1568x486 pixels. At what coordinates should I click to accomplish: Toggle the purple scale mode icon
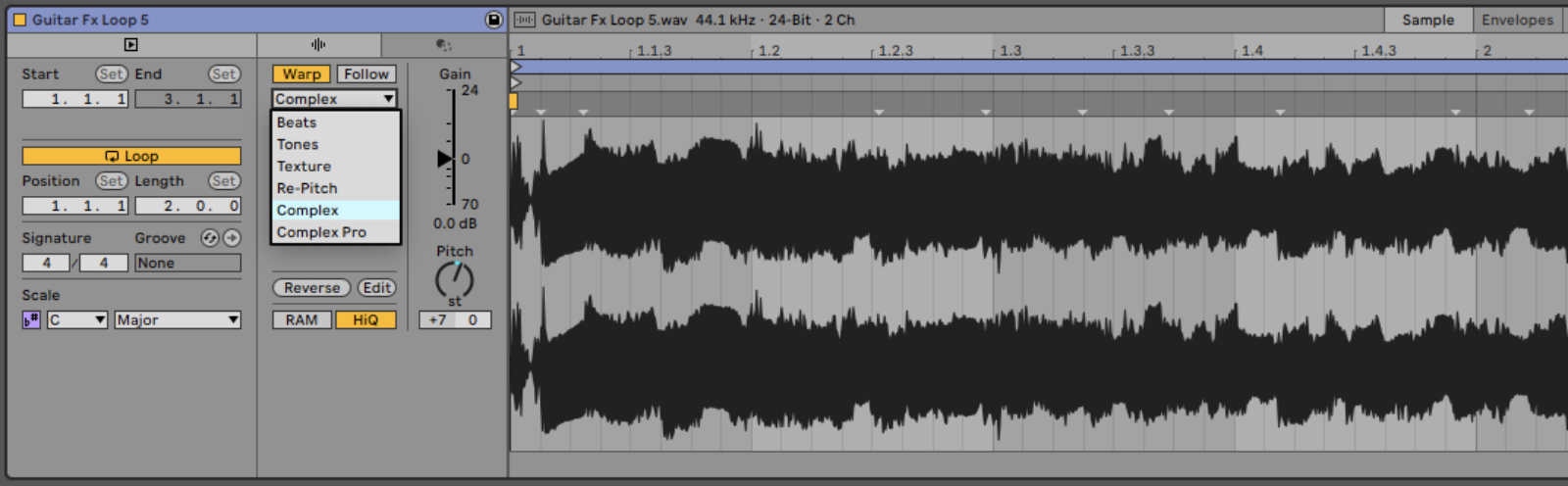coord(31,320)
